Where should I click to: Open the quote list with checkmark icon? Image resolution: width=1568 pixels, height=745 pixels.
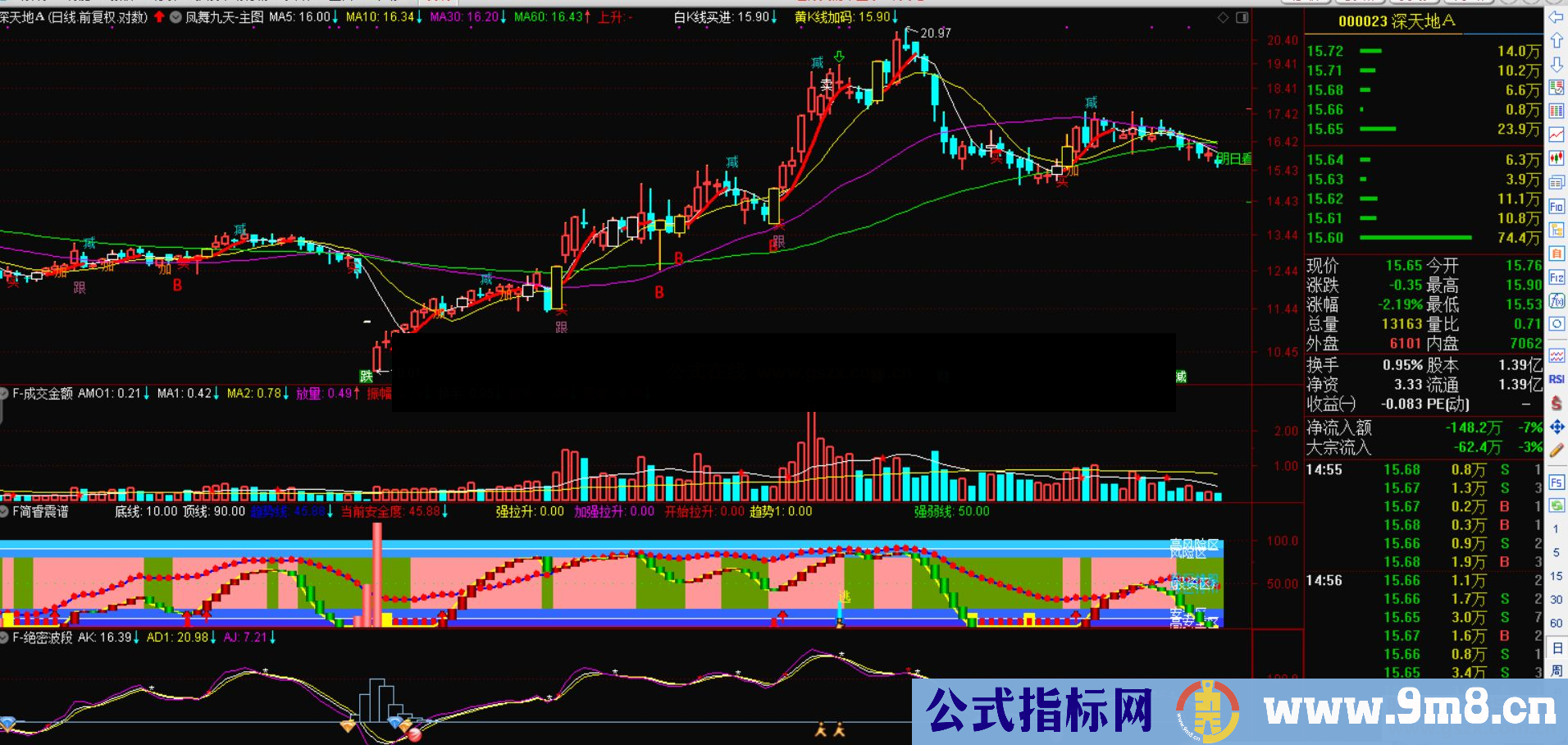[x=1556, y=88]
